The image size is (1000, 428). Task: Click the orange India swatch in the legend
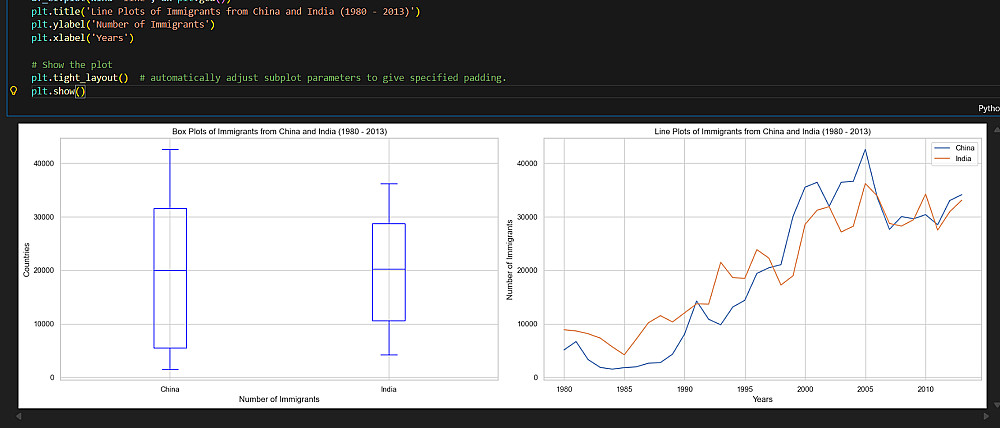pos(939,159)
